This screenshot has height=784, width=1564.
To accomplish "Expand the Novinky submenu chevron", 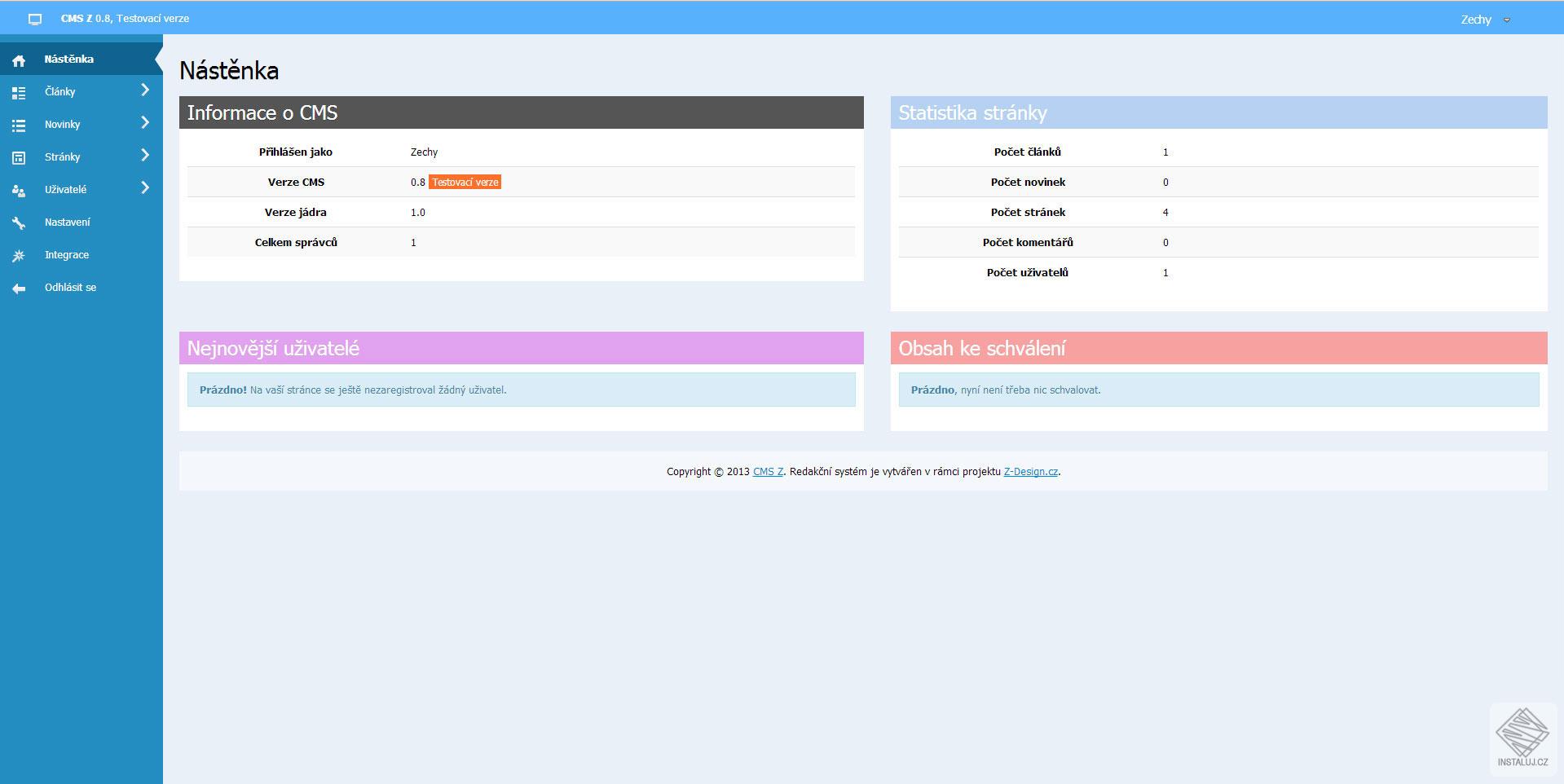I will tap(145, 122).
